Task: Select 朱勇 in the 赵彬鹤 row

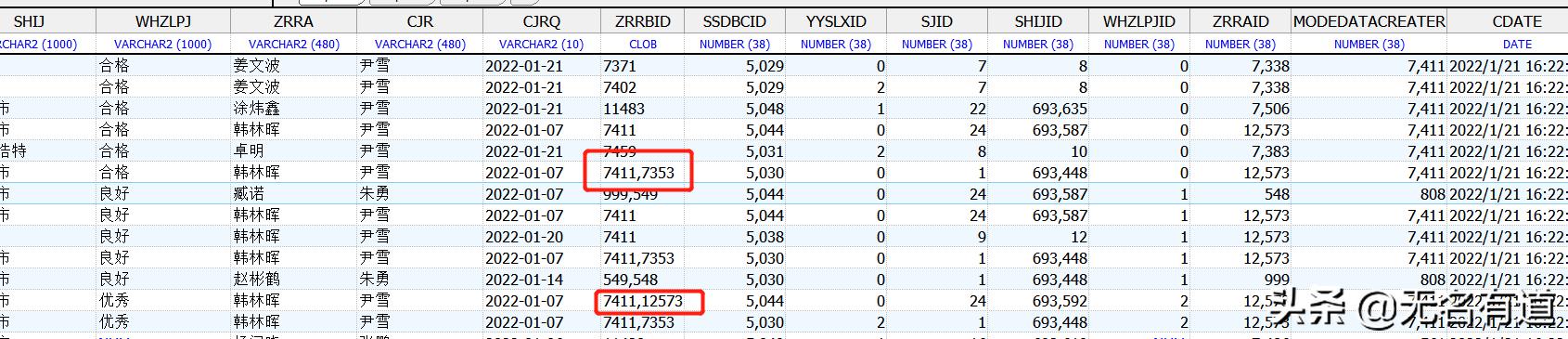Action: [x=375, y=280]
